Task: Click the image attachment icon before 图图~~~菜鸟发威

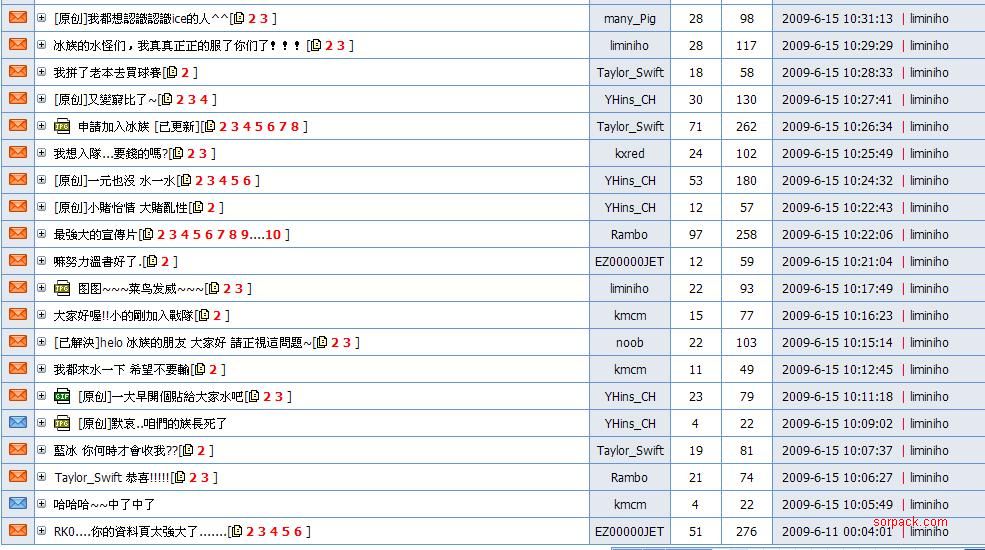Action: [x=62, y=288]
